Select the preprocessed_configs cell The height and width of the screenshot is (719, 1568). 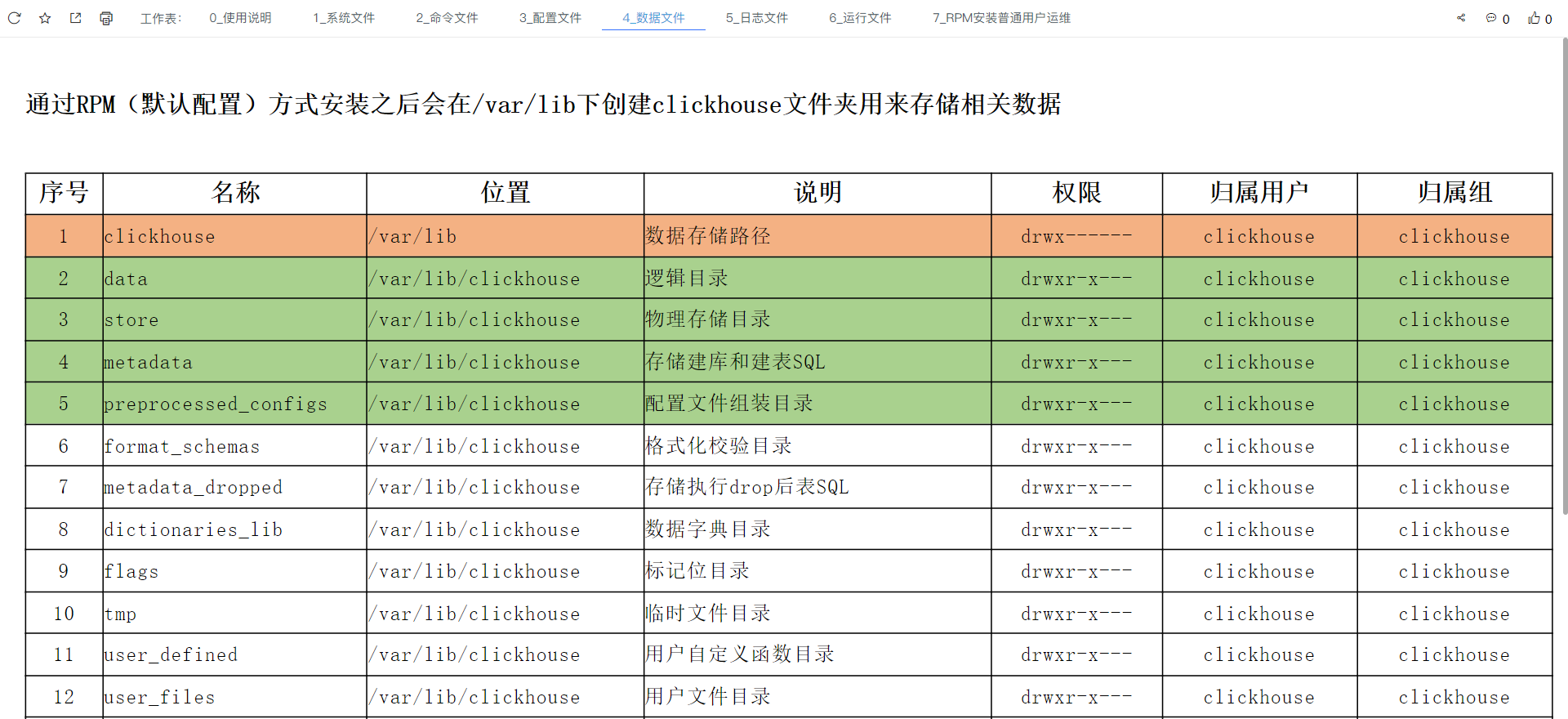(235, 404)
